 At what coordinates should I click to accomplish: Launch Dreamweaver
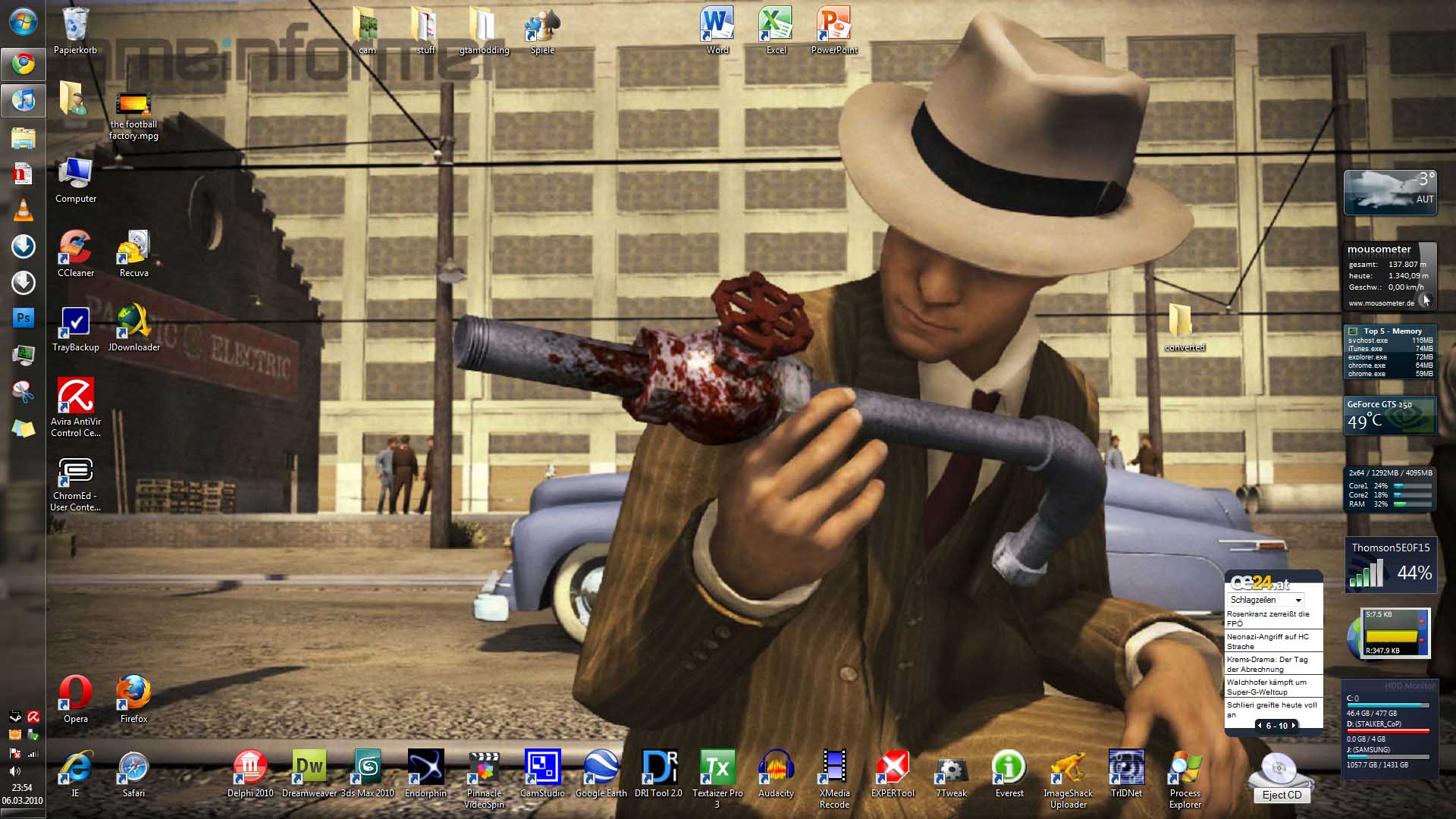(x=309, y=773)
